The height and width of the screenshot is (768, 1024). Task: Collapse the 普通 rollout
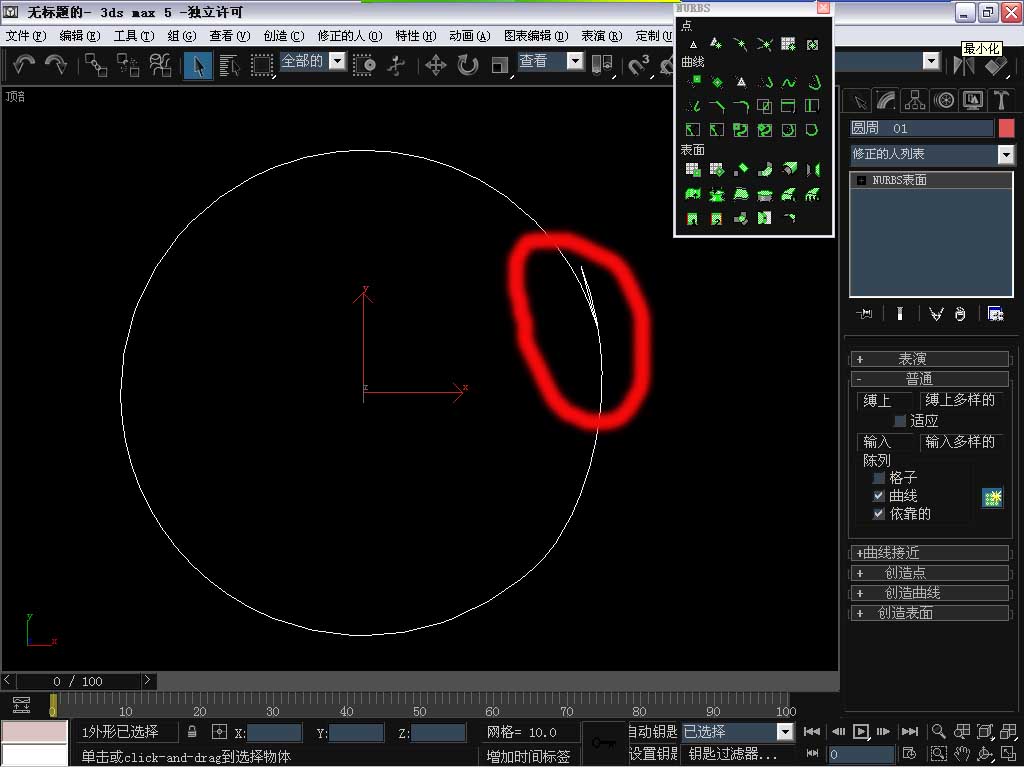(x=930, y=379)
